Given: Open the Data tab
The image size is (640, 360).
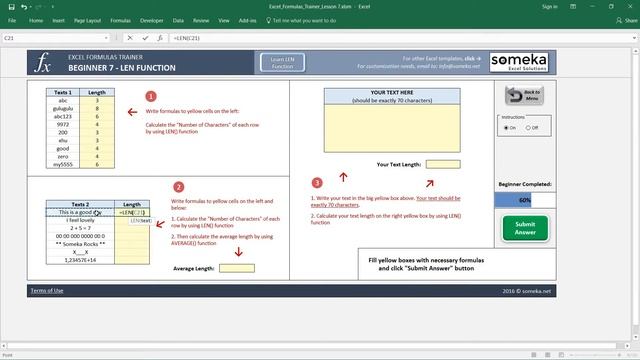Looking at the screenshot, I should (178, 20).
